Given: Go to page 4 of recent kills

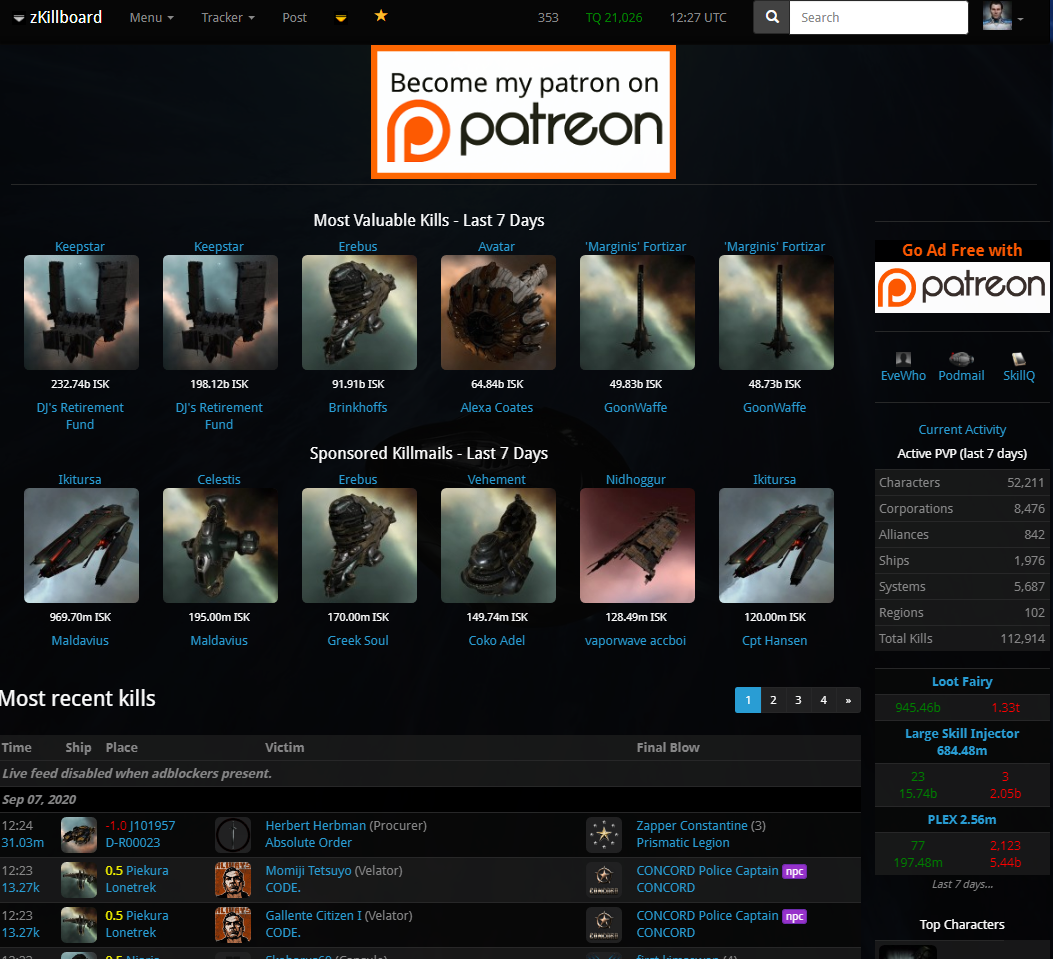Looking at the screenshot, I should click(823, 700).
